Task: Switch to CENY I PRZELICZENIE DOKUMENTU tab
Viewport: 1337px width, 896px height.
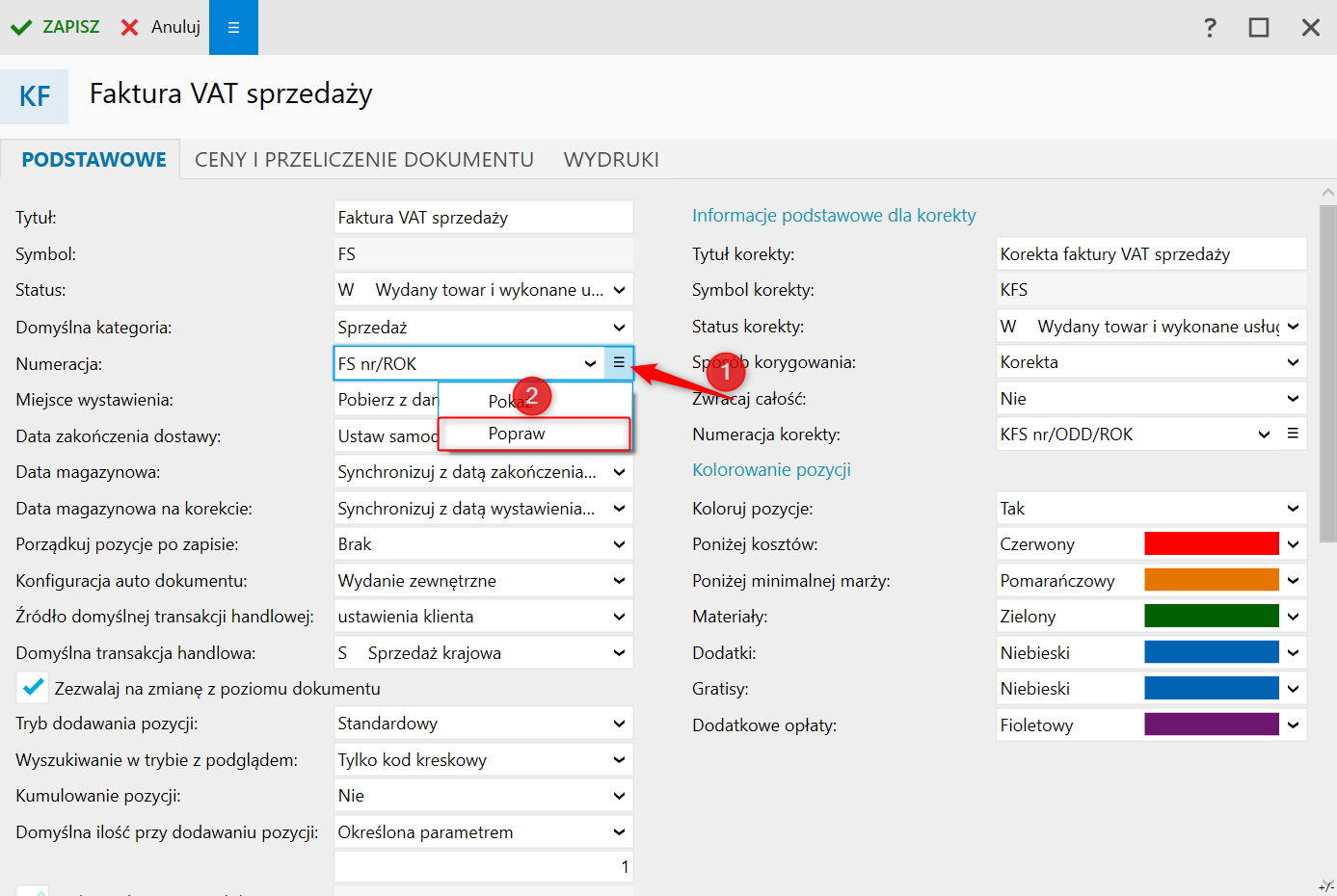Action: [x=363, y=160]
